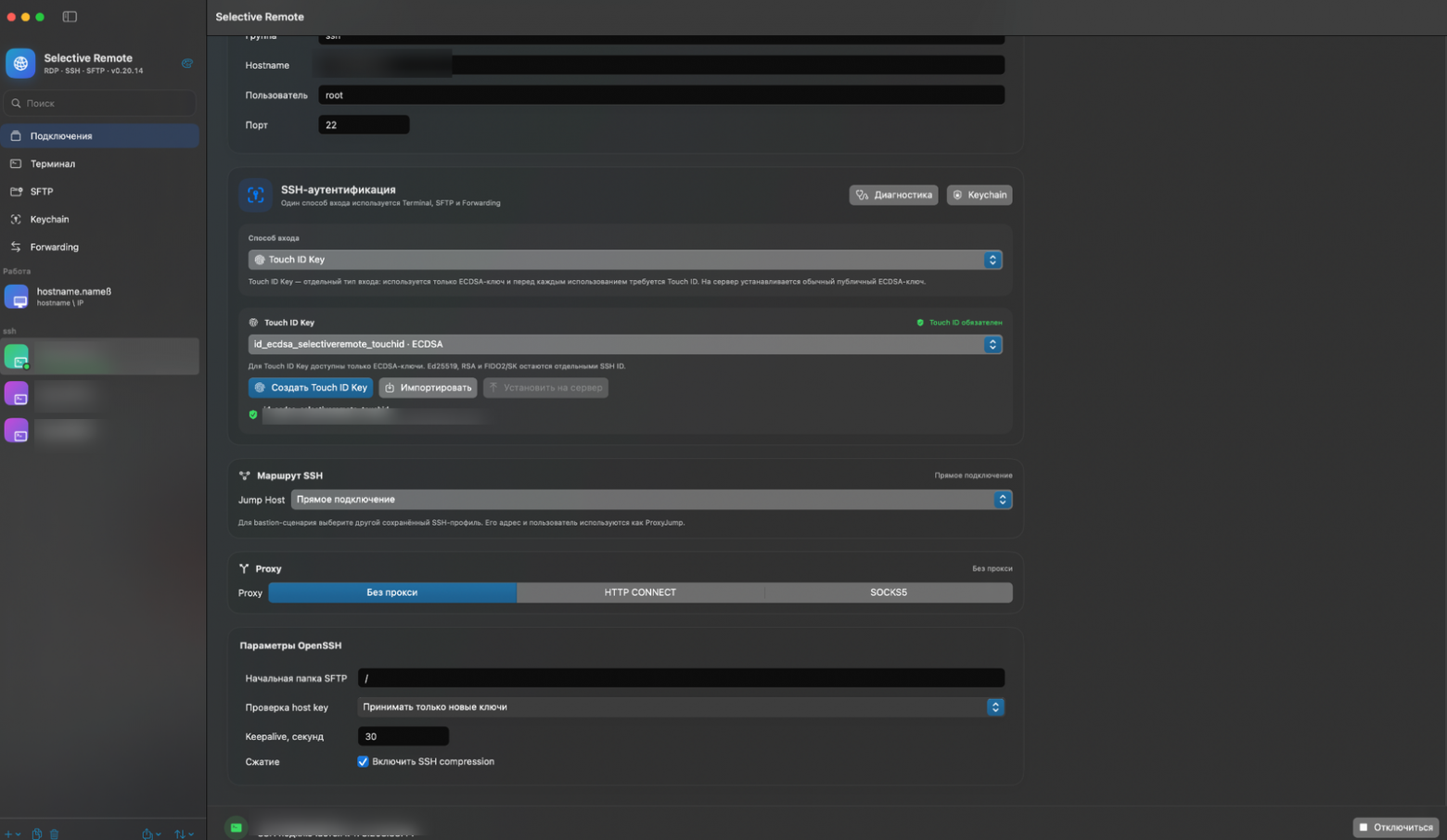Click the fingerprint icon beside Touch ID Key heading
The image size is (1447, 840).
253,323
